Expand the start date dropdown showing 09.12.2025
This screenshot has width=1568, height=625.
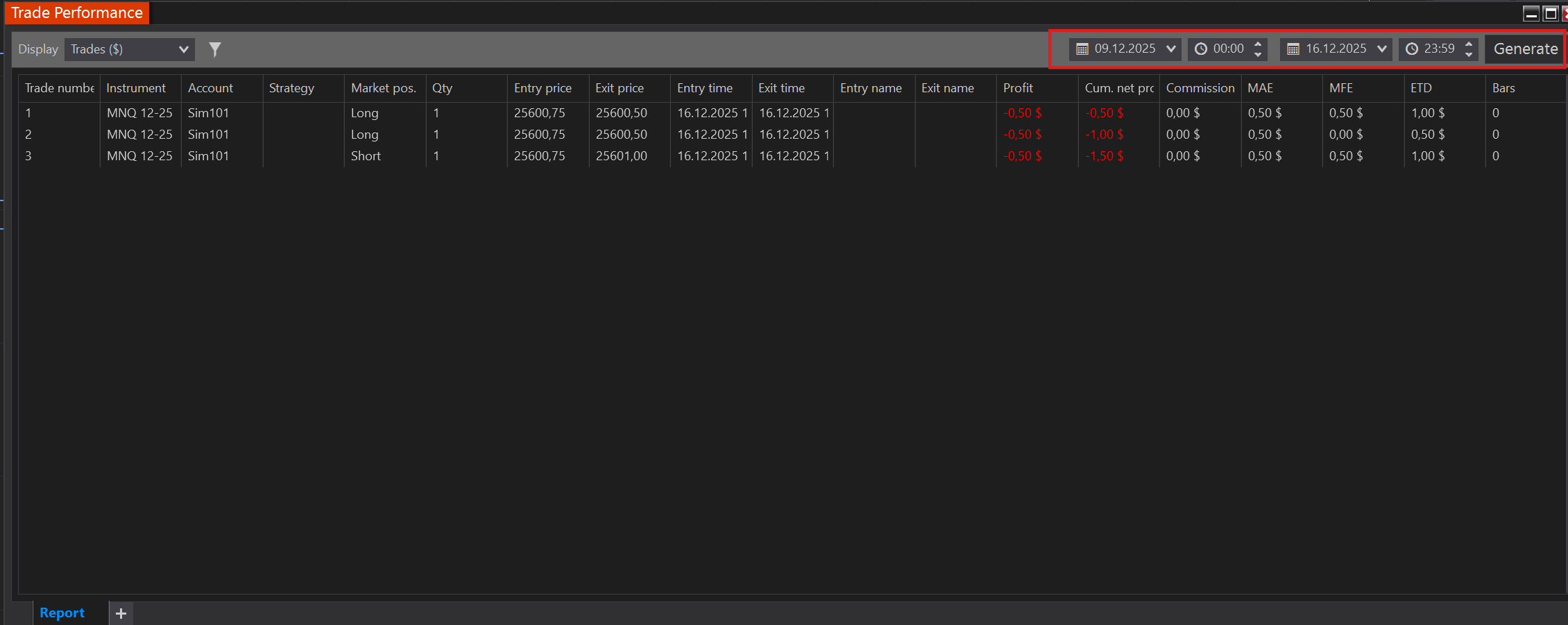[1171, 49]
